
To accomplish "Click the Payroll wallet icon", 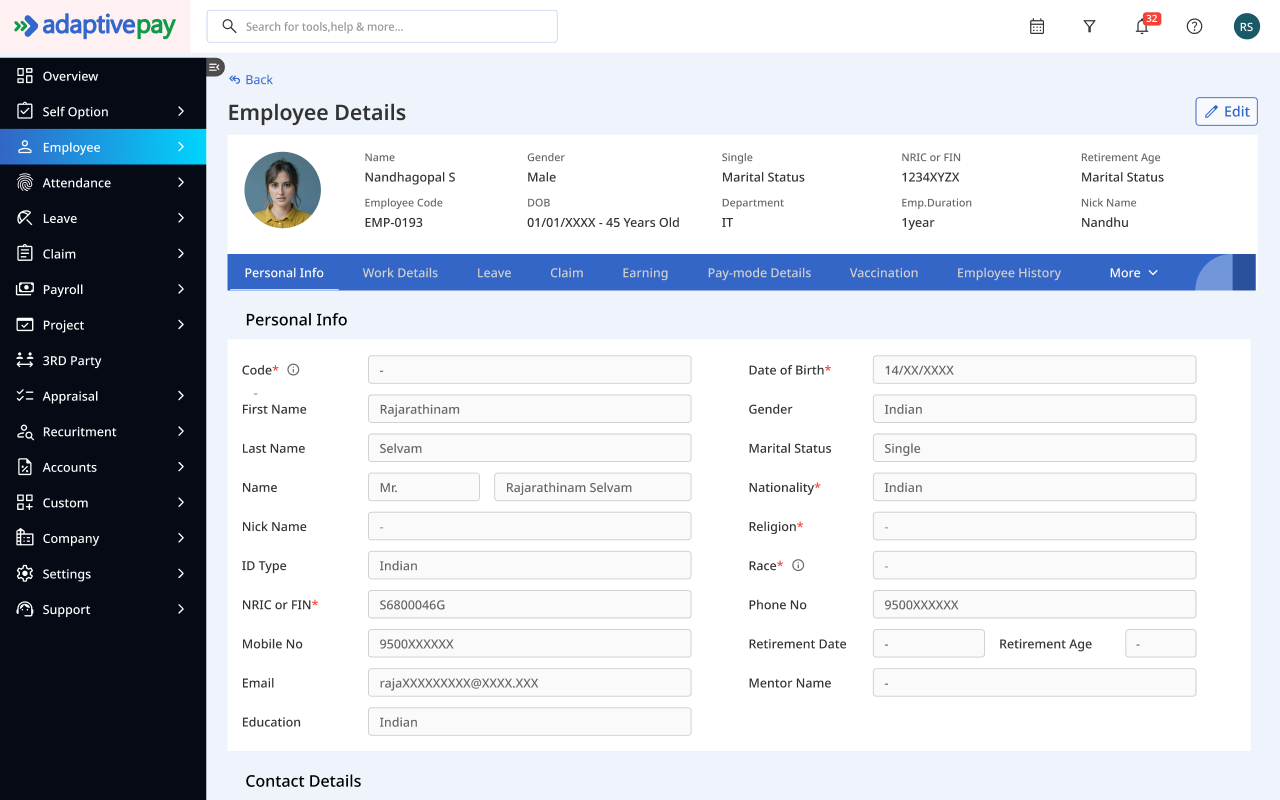I will [25, 289].
